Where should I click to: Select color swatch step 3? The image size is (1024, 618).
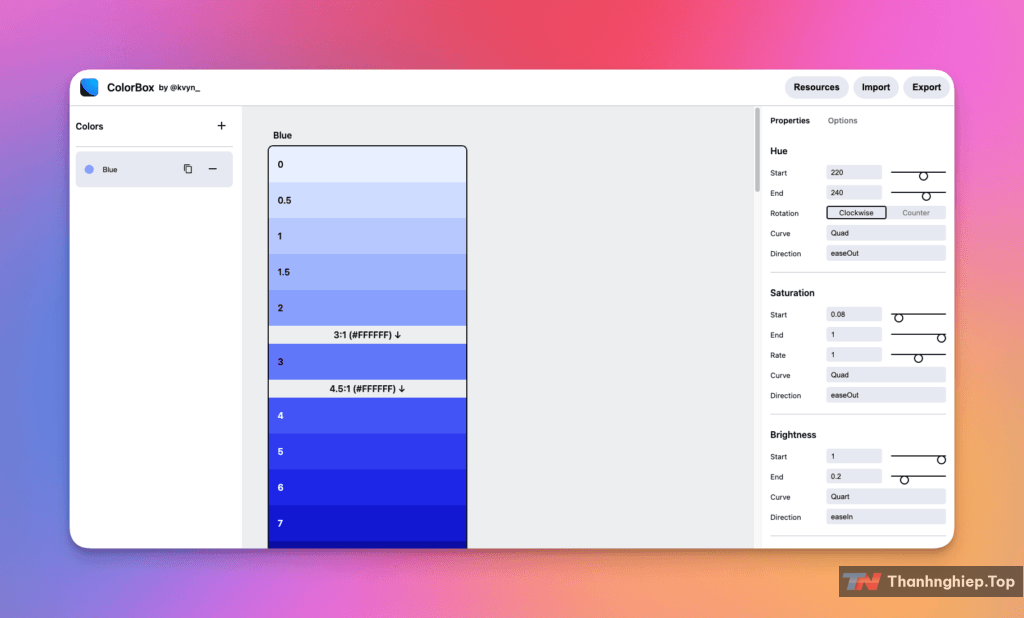tap(367, 361)
